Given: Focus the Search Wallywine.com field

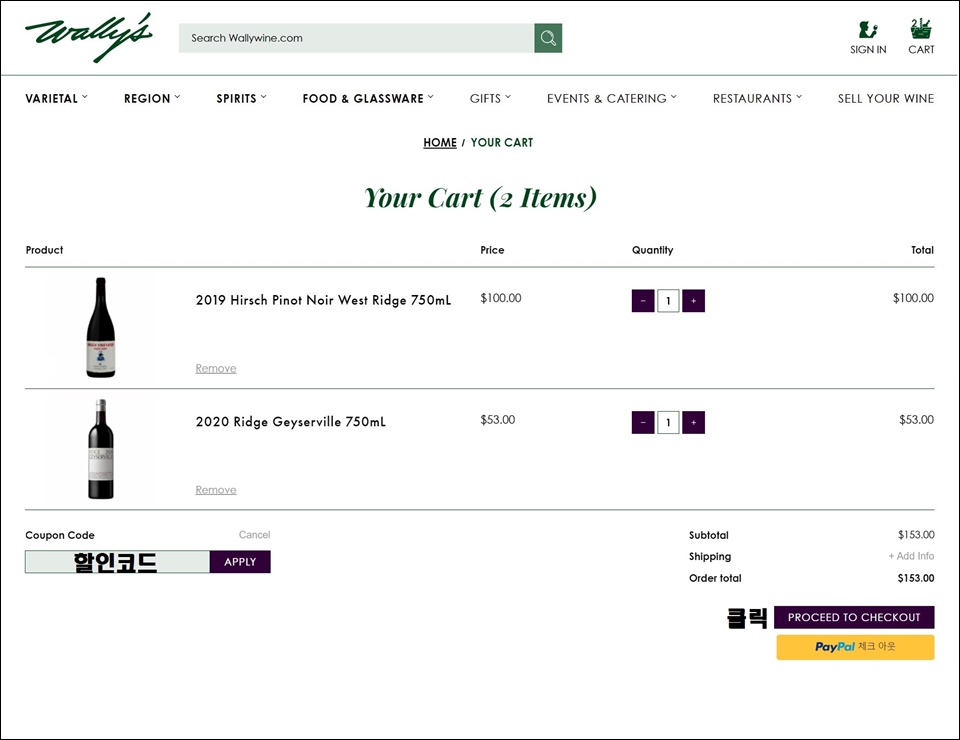Looking at the screenshot, I should [356, 38].
